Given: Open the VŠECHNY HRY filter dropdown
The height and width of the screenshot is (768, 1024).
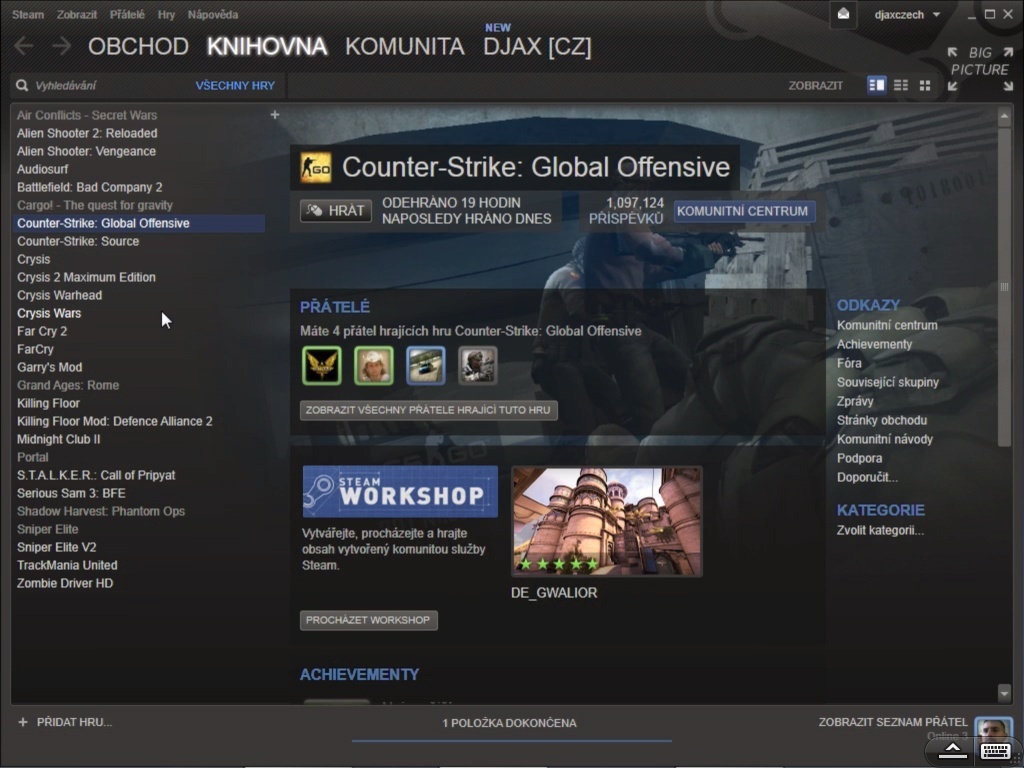Looking at the screenshot, I should tap(235, 86).
